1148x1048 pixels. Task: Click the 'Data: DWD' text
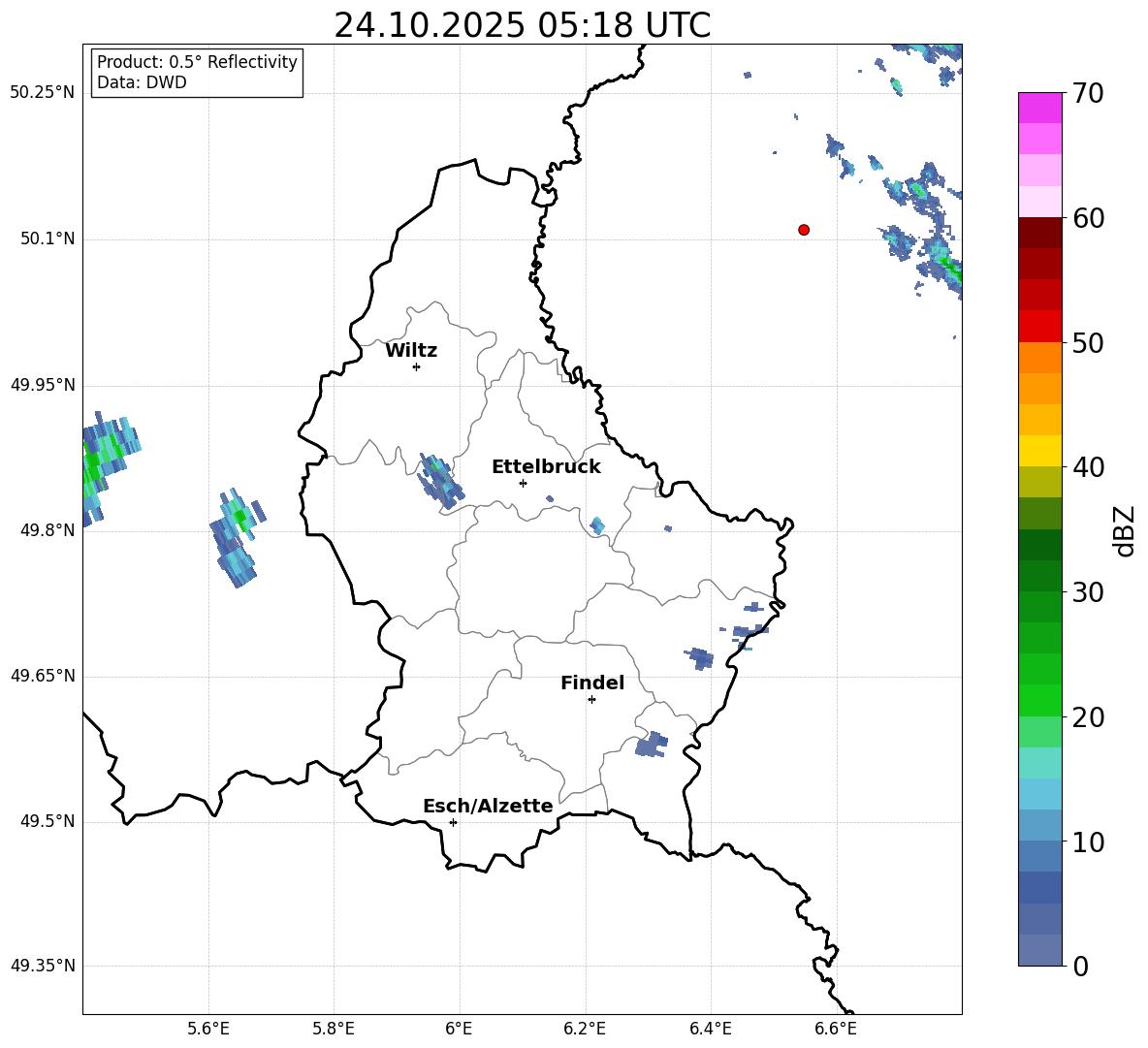click(142, 82)
